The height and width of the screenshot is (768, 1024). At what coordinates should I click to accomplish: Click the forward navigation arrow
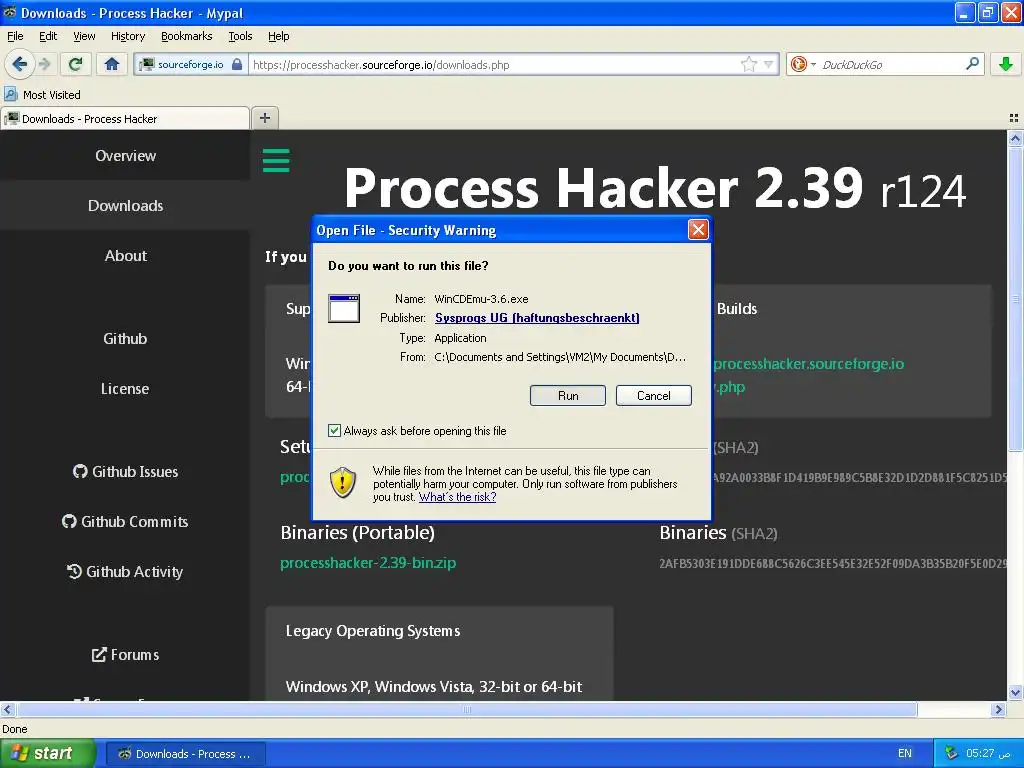[x=45, y=64]
